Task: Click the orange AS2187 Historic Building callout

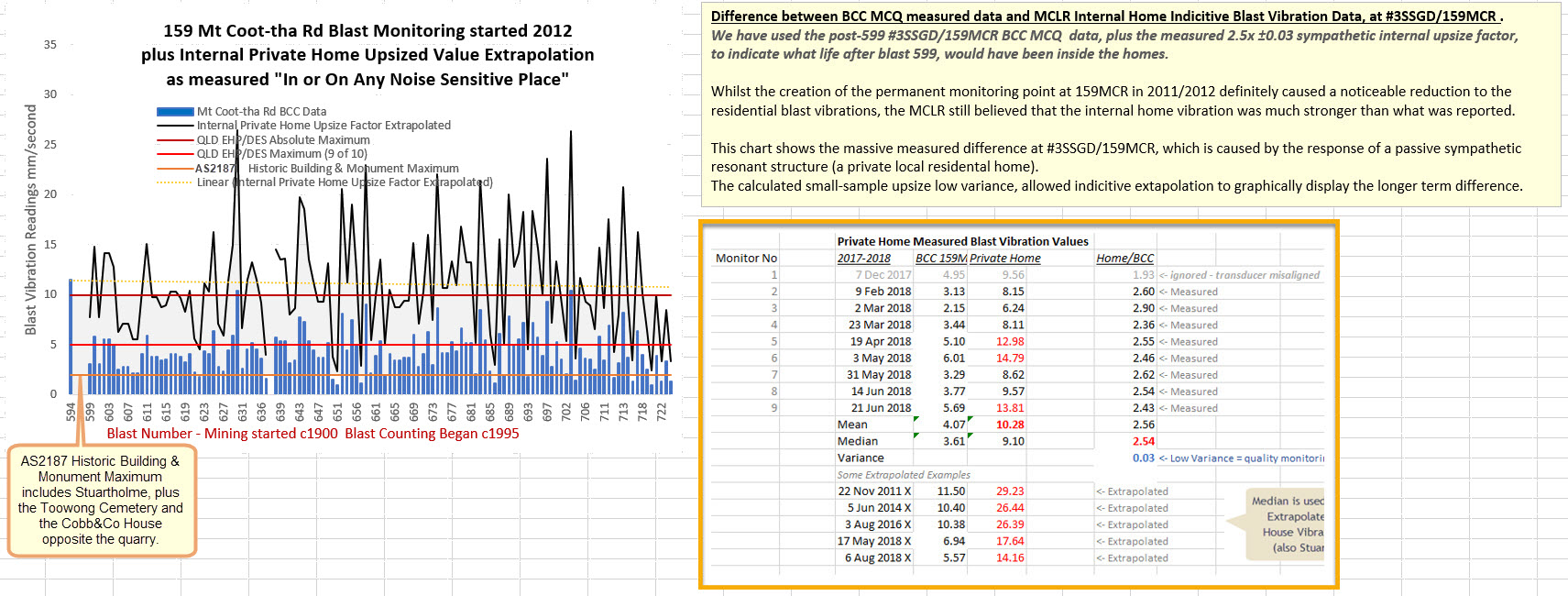Action: coord(101,500)
